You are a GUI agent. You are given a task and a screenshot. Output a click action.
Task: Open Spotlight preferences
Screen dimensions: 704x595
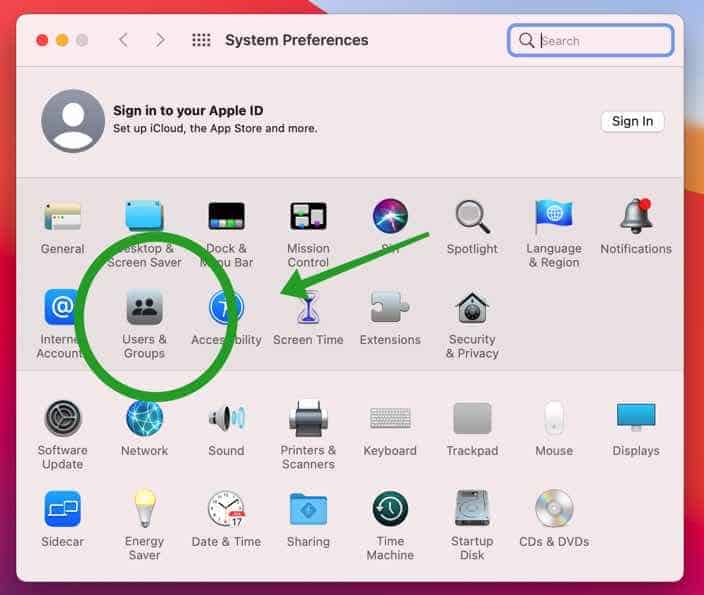(x=472, y=216)
